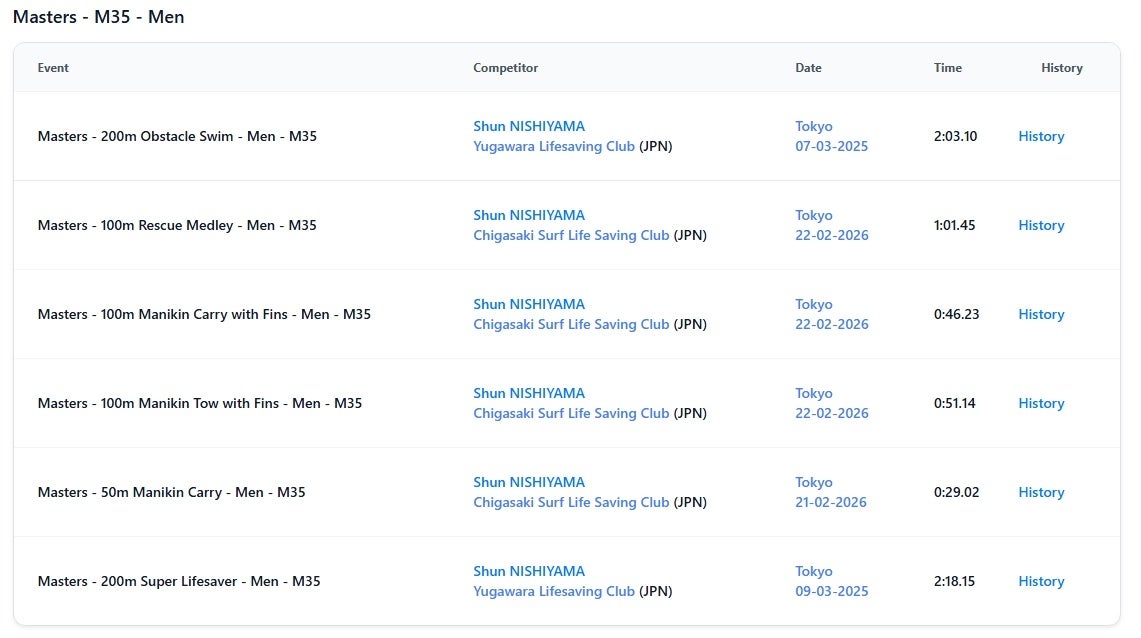Image resolution: width=1141 pixels, height=638 pixels.
Task: View History of 100m Manikin Tow with Fins
Action: click(1041, 404)
